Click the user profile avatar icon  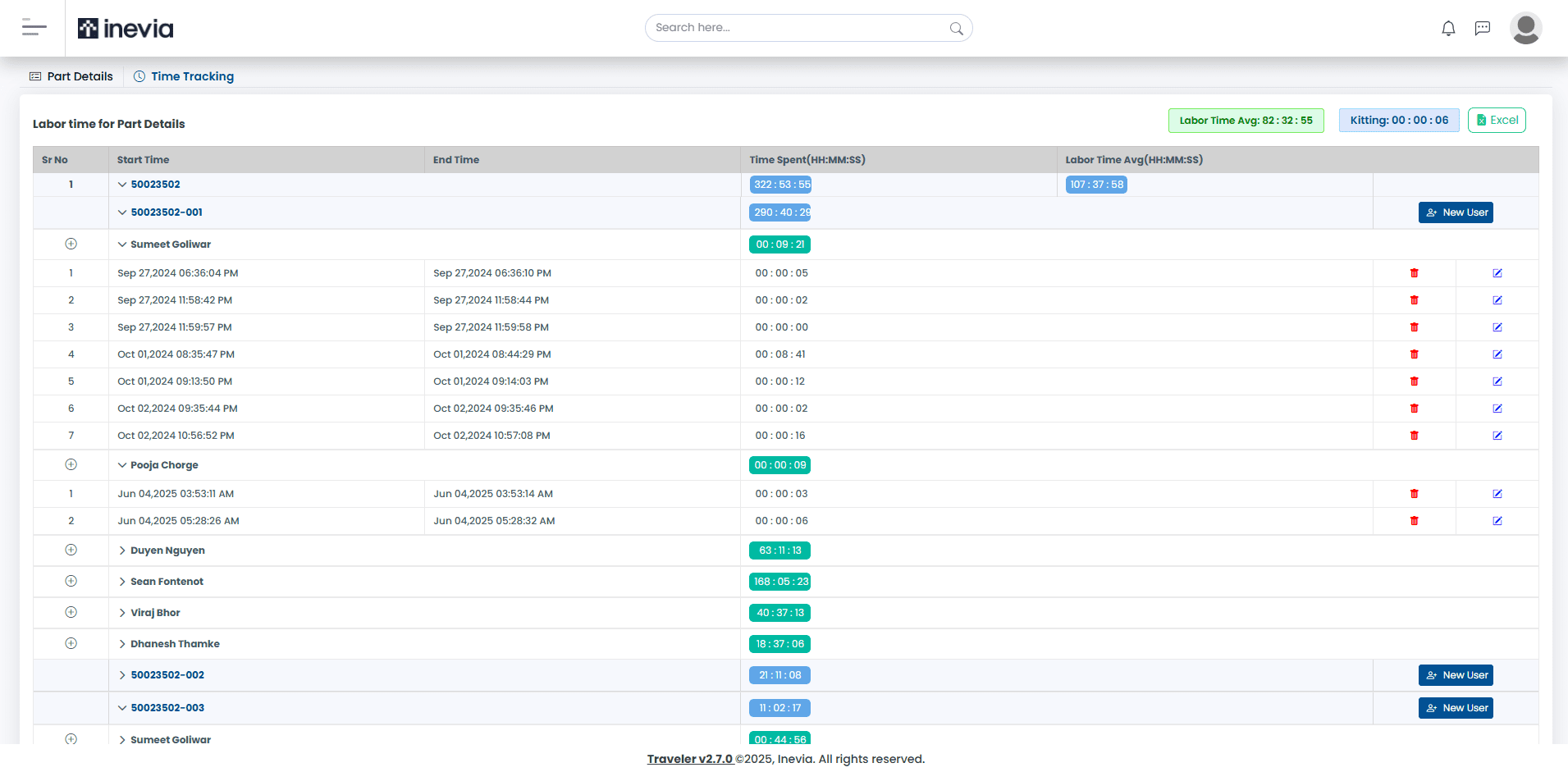click(1526, 27)
